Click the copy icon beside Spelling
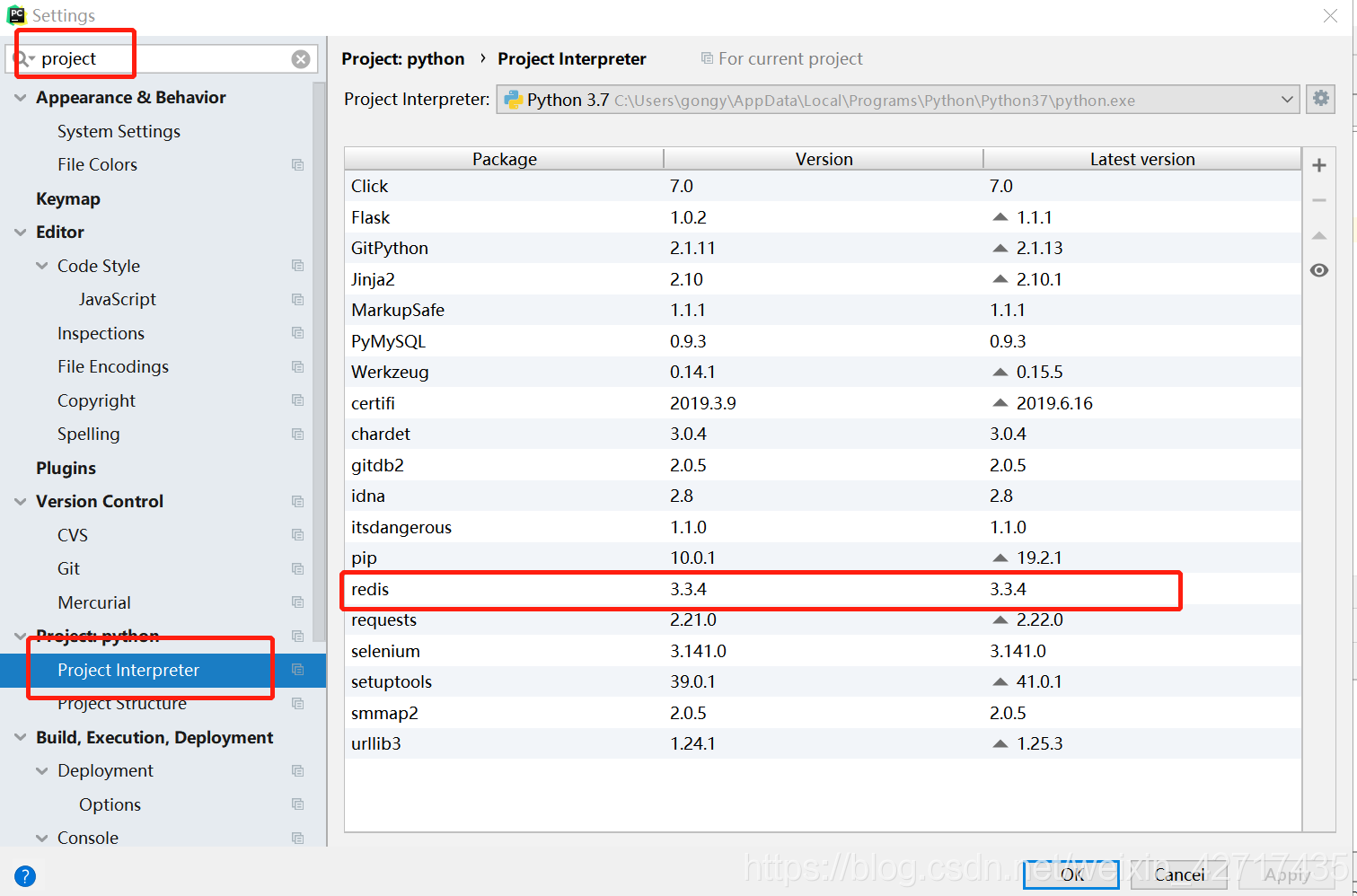The height and width of the screenshot is (896, 1357). 298,434
